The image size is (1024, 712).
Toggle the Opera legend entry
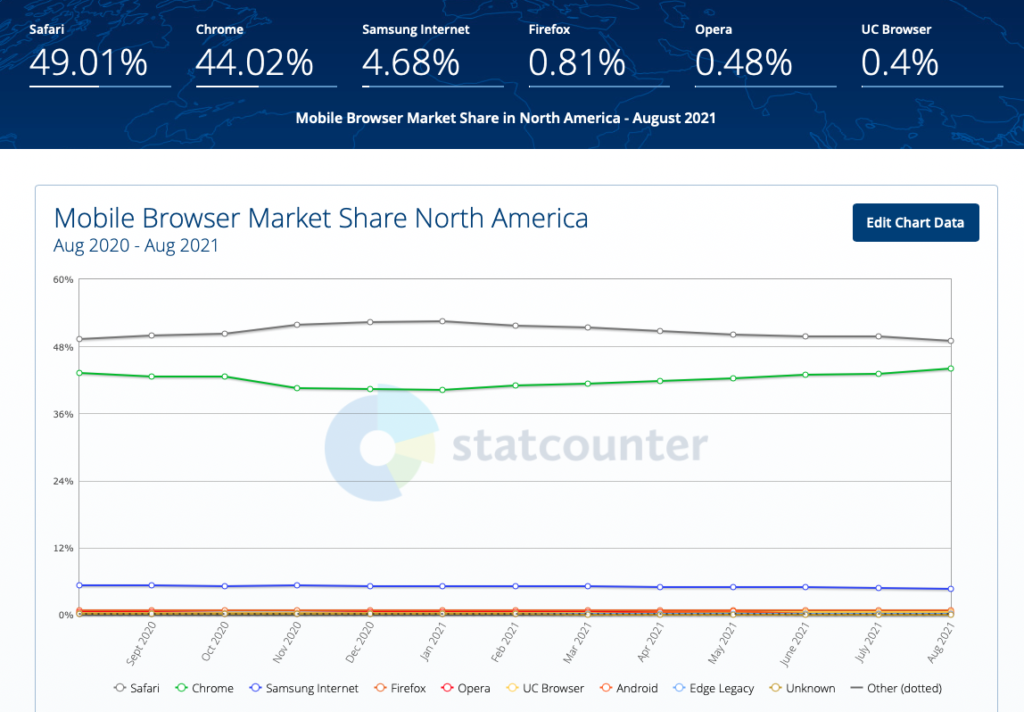466,688
